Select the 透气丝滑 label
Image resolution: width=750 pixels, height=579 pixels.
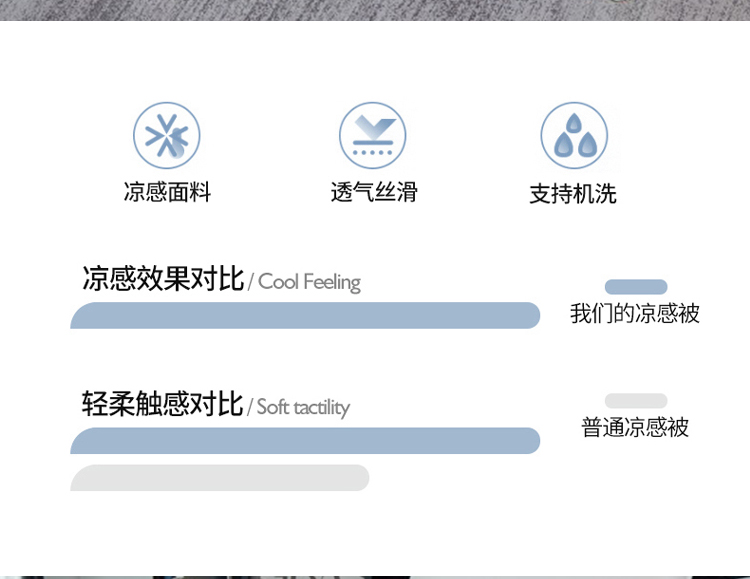click(x=374, y=192)
